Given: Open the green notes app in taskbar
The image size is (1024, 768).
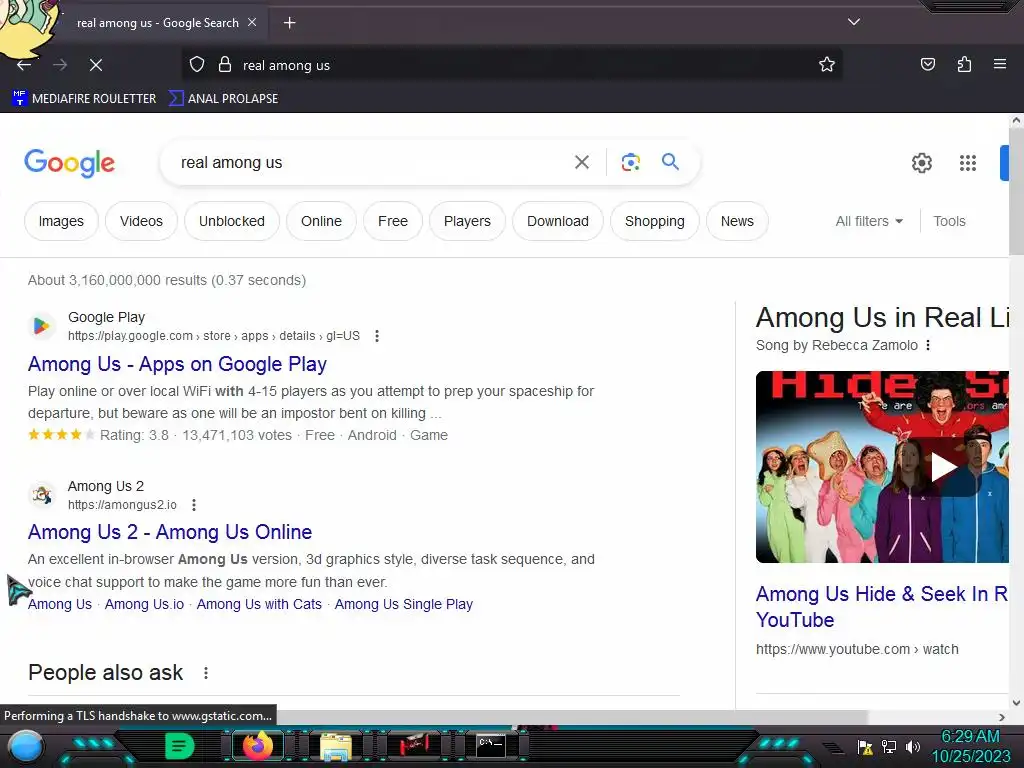Looking at the screenshot, I should tap(179, 746).
